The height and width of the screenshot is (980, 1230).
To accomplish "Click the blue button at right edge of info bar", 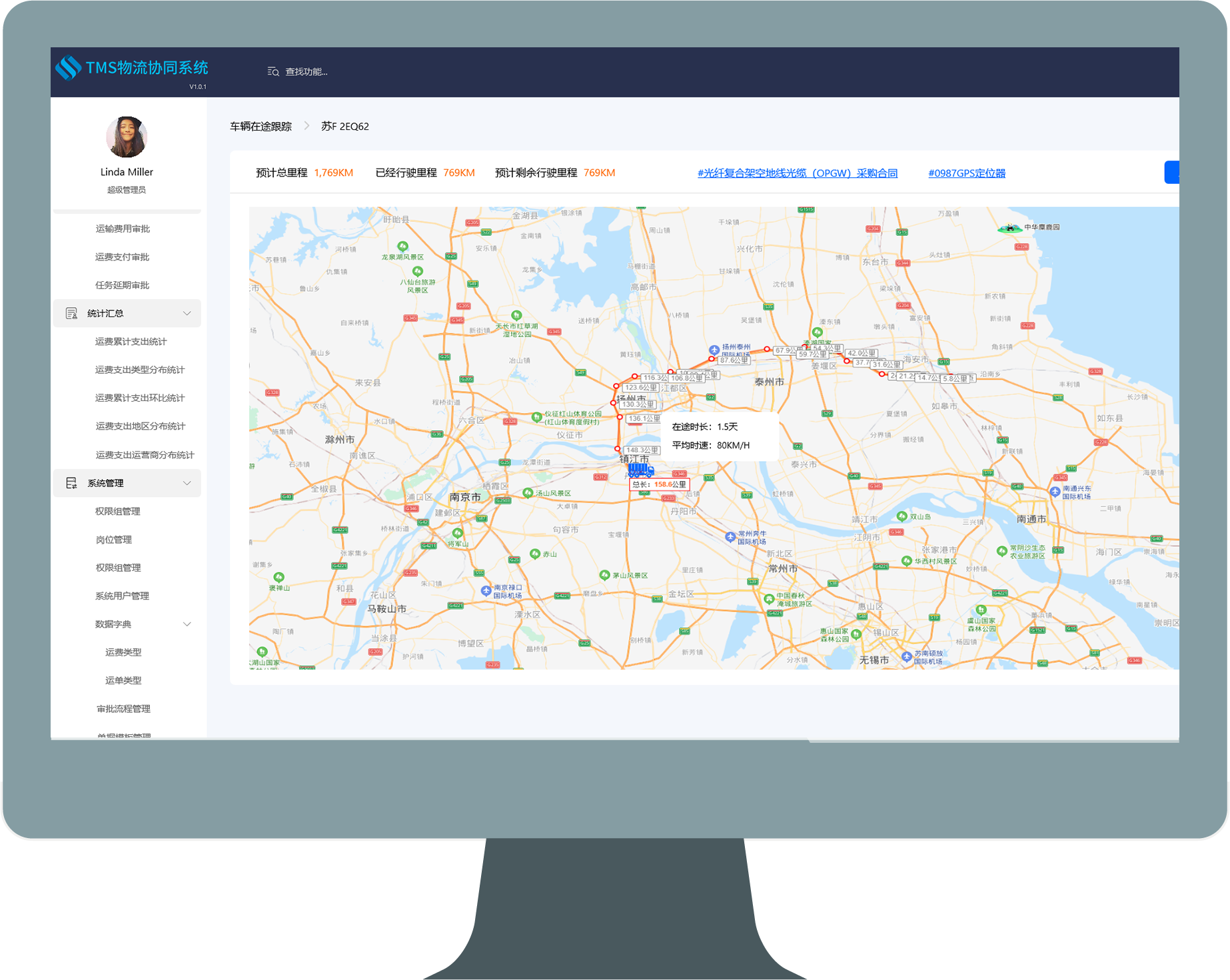I will tap(1172, 172).
